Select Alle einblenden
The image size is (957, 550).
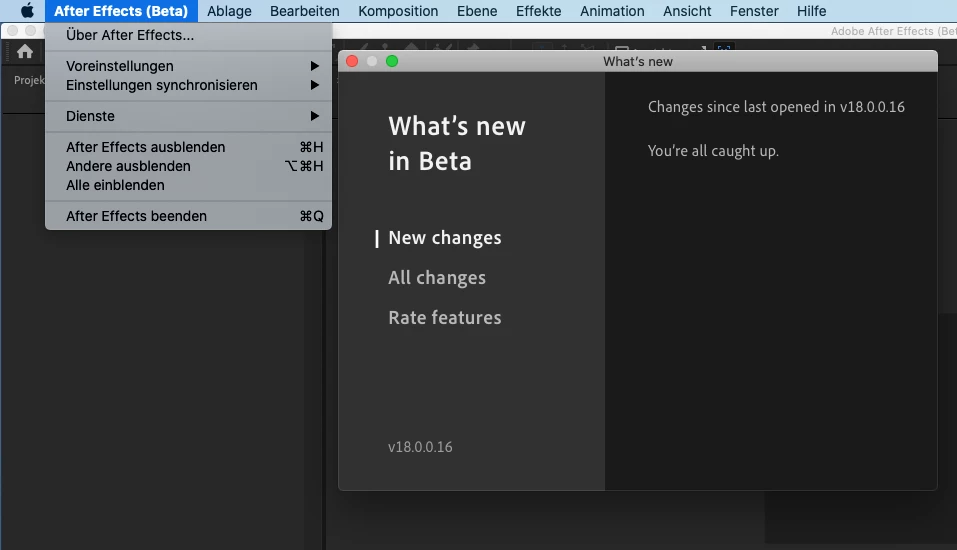click(189, 185)
